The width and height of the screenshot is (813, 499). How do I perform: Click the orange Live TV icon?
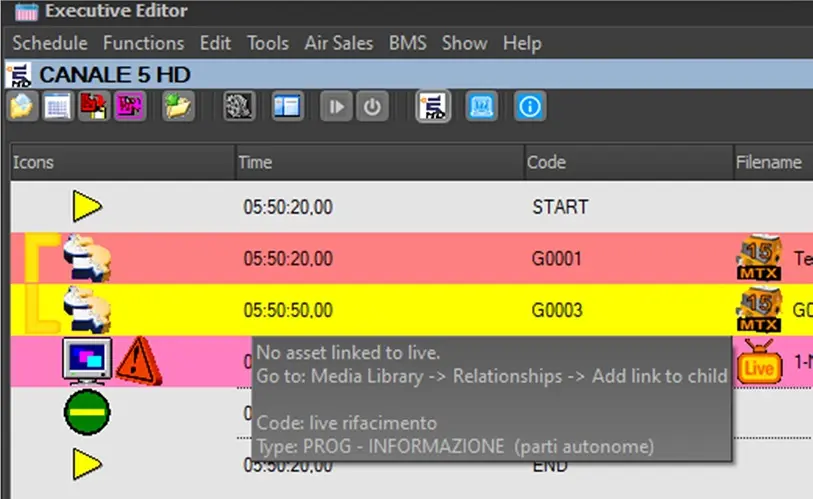(x=758, y=362)
